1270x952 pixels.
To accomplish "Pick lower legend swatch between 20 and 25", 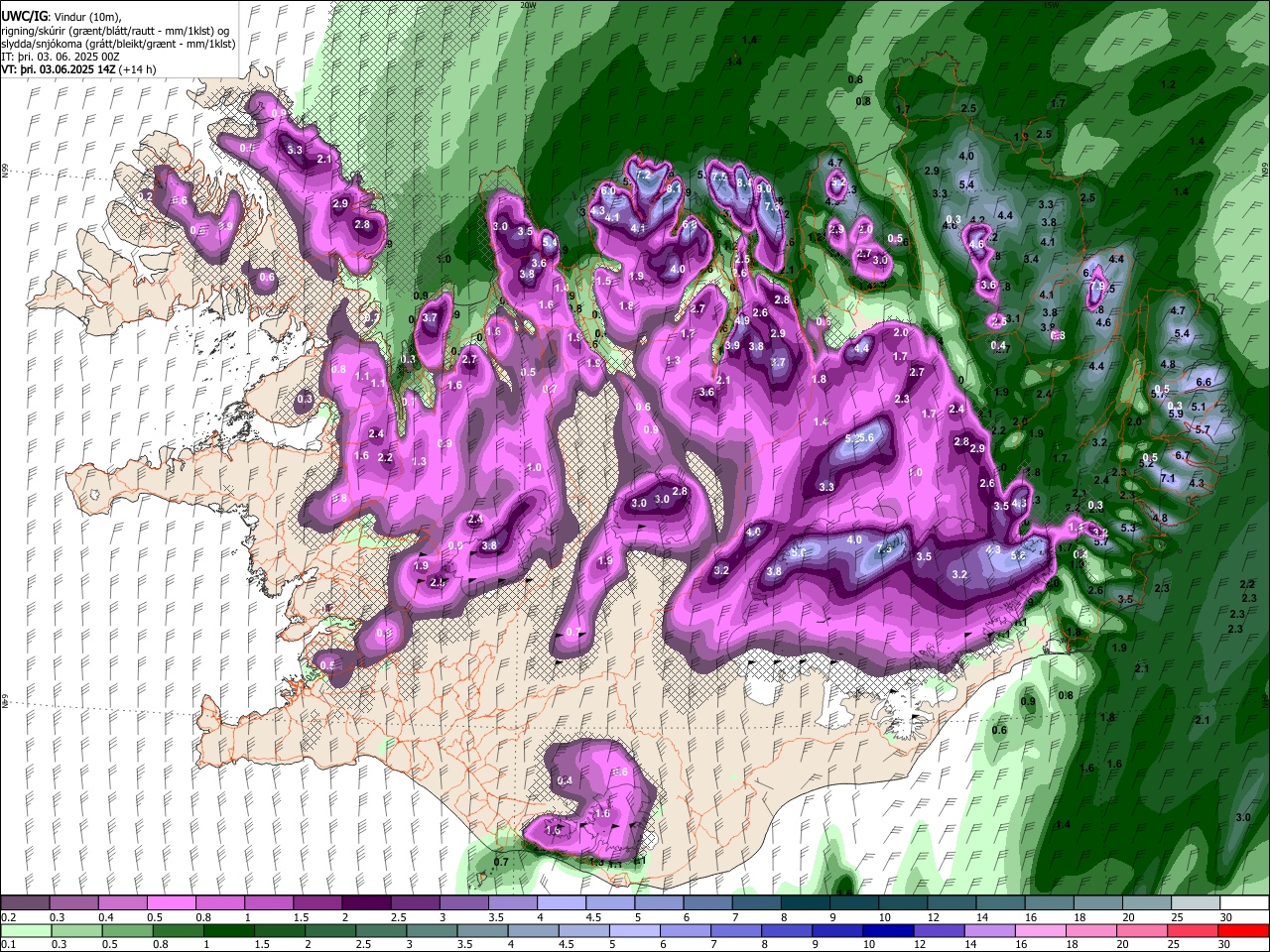I will click(1143, 930).
